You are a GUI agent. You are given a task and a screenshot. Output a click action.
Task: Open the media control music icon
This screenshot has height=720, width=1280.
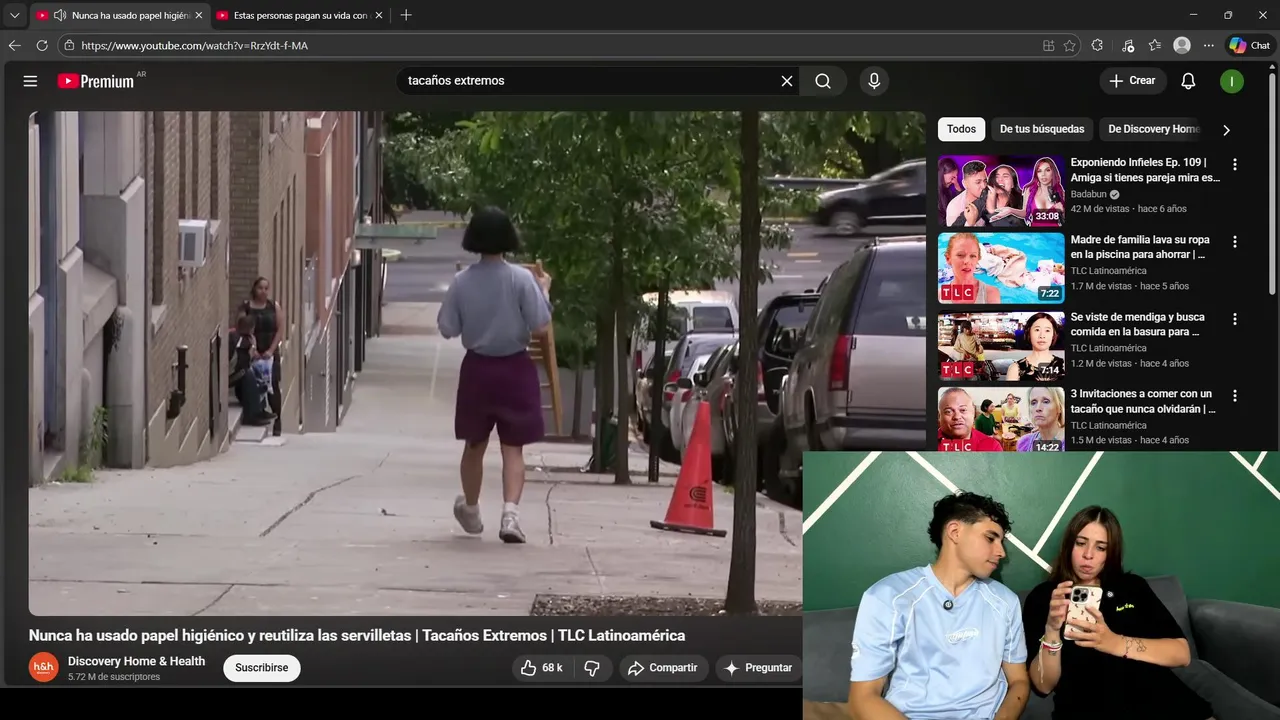pyautogui.click(x=1128, y=45)
